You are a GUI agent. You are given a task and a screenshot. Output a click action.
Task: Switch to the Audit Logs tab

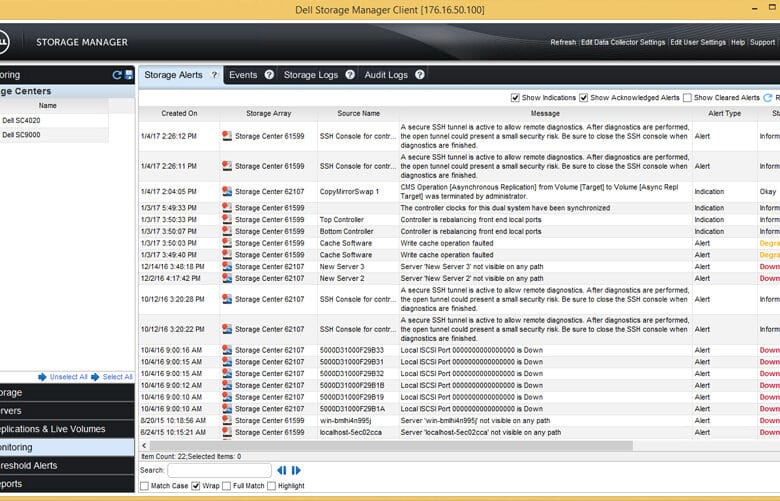(x=386, y=75)
